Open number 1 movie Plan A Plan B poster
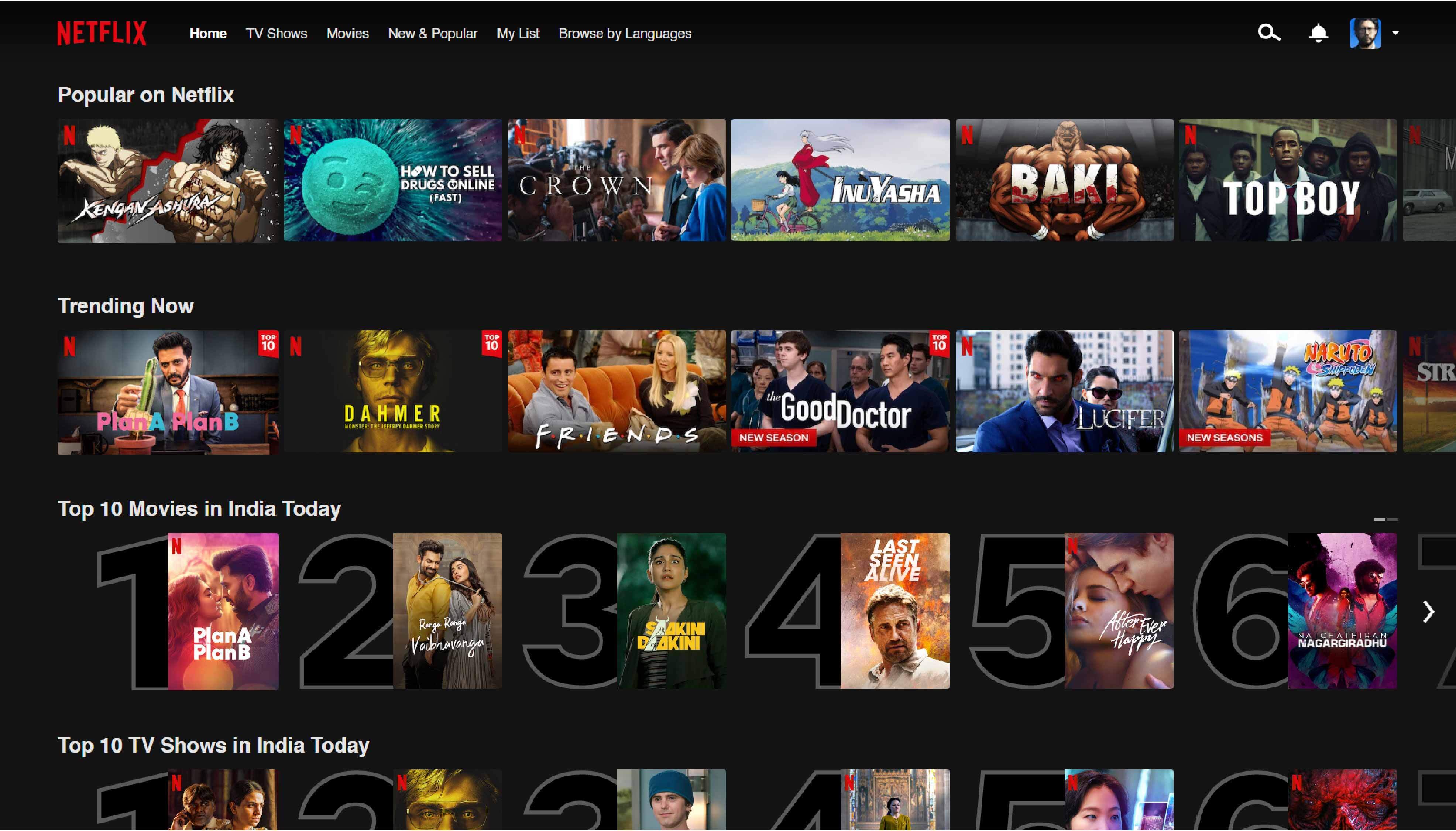1456x831 pixels. (223, 611)
